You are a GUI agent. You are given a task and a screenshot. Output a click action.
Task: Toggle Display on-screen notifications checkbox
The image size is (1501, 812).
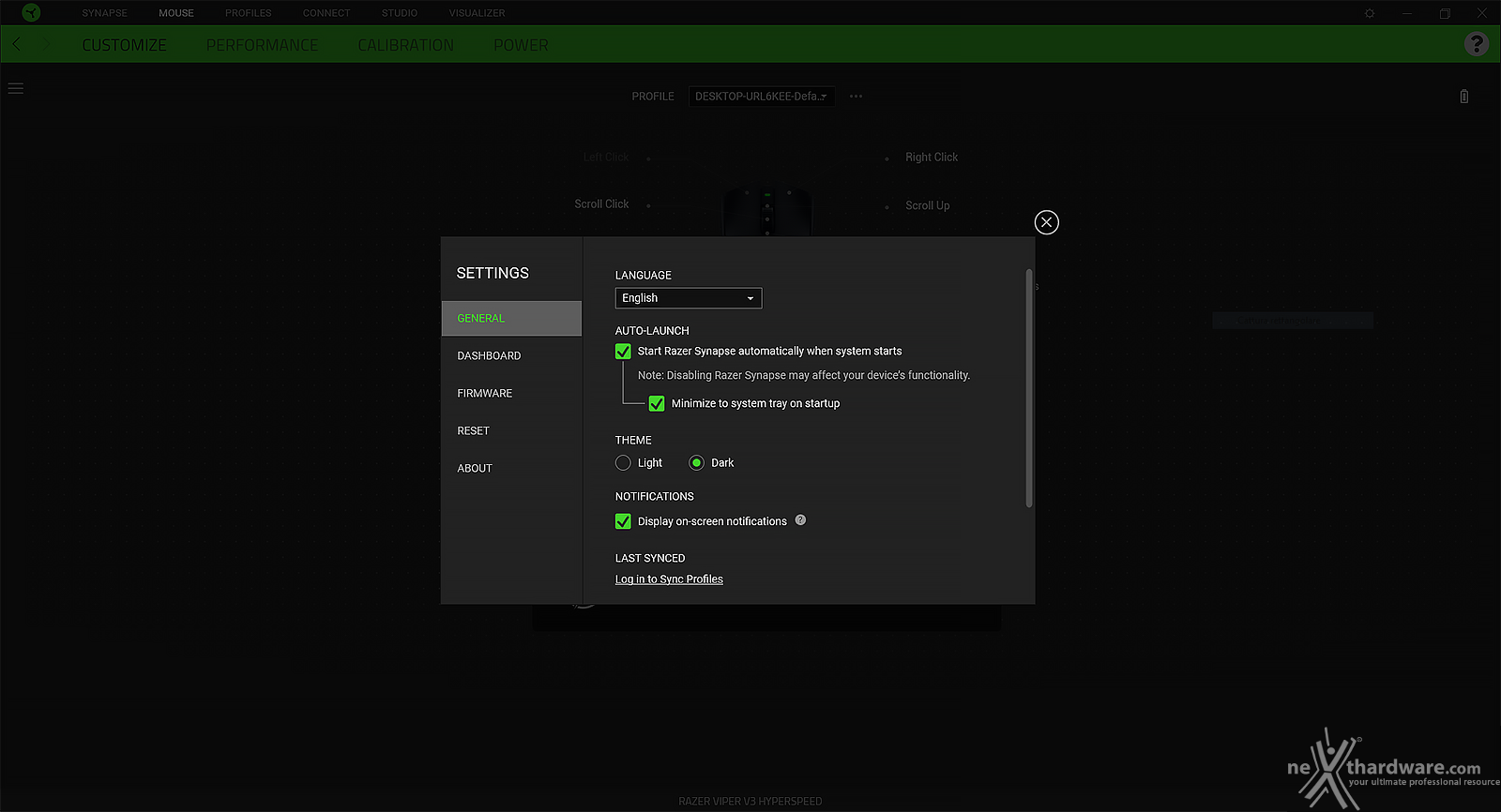click(623, 521)
